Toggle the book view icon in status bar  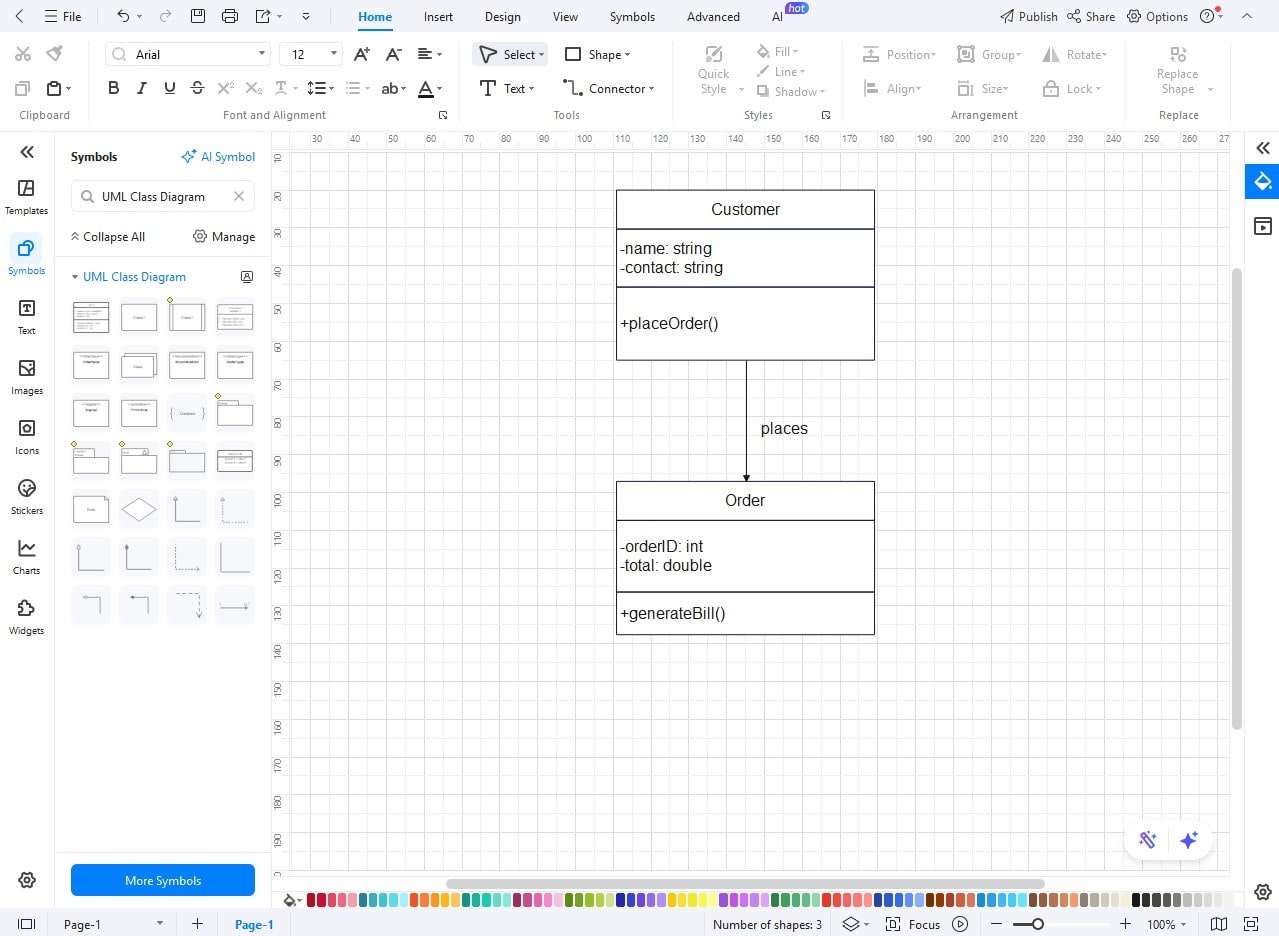(1219, 924)
